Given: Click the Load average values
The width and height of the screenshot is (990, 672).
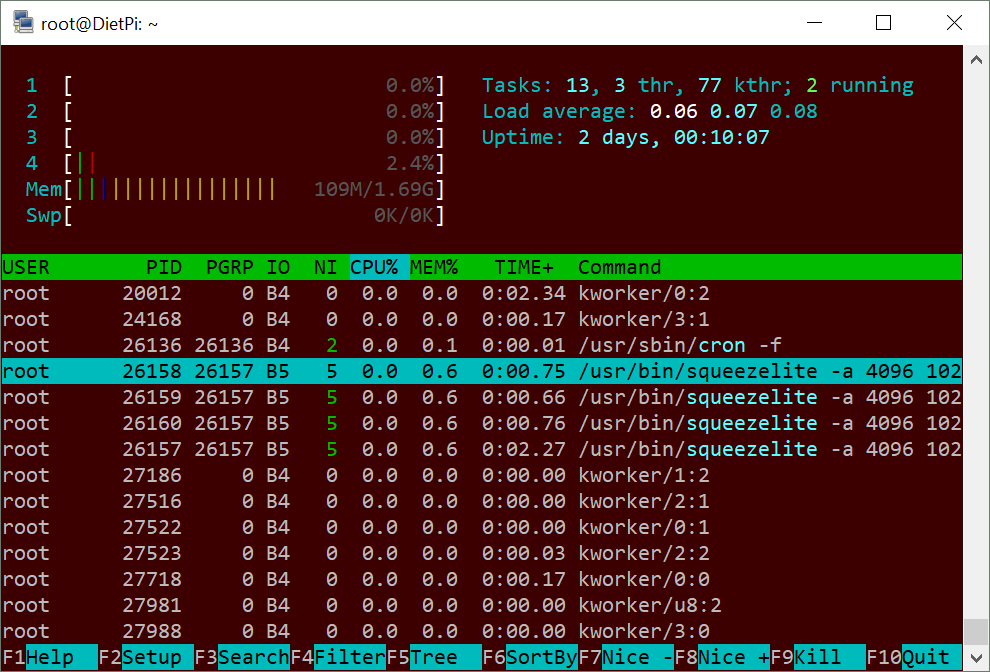Looking at the screenshot, I should (x=734, y=111).
